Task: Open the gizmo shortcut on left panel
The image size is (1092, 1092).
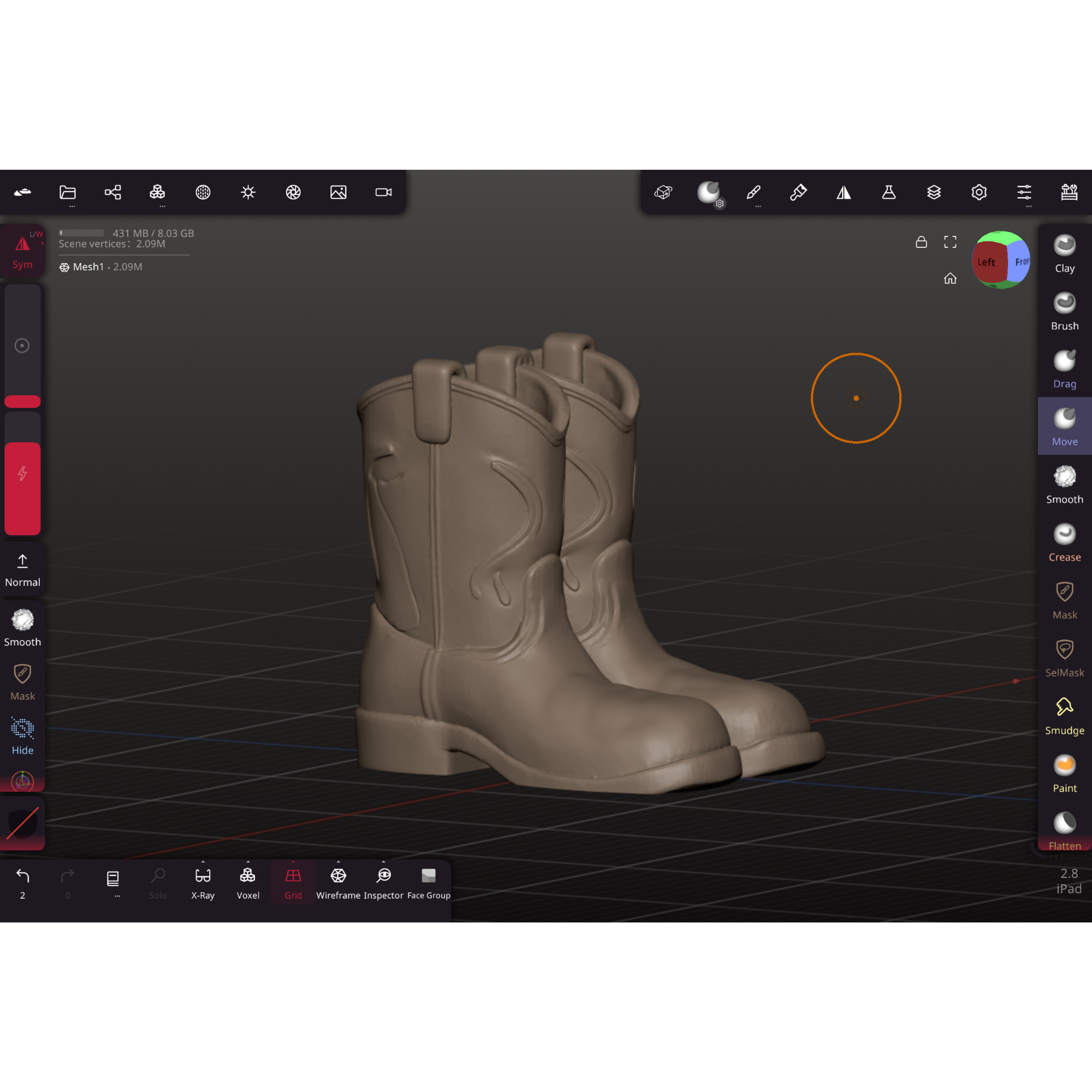Action: [22, 781]
